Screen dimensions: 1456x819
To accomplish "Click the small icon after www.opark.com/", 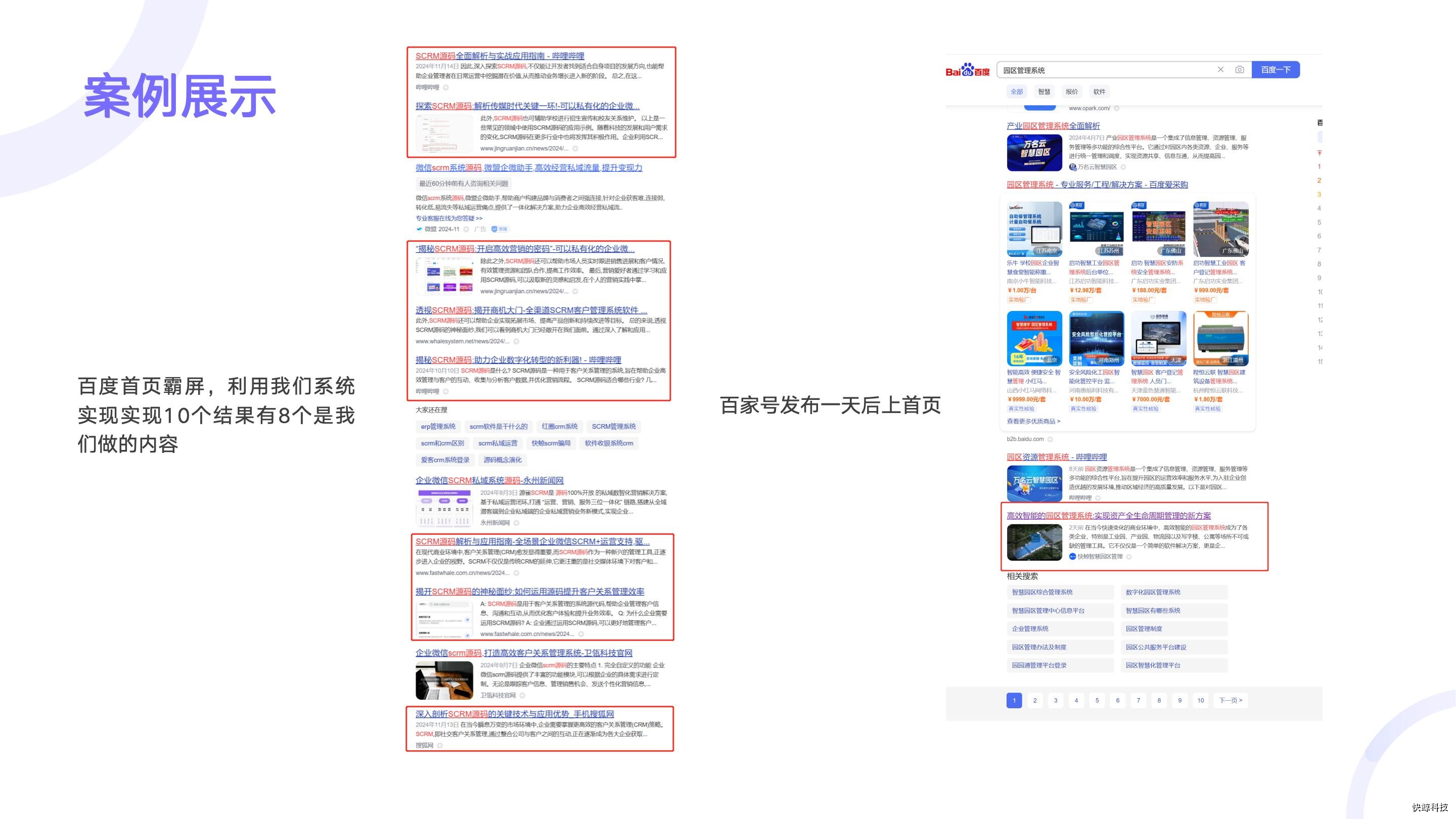I will (x=1116, y=109).
